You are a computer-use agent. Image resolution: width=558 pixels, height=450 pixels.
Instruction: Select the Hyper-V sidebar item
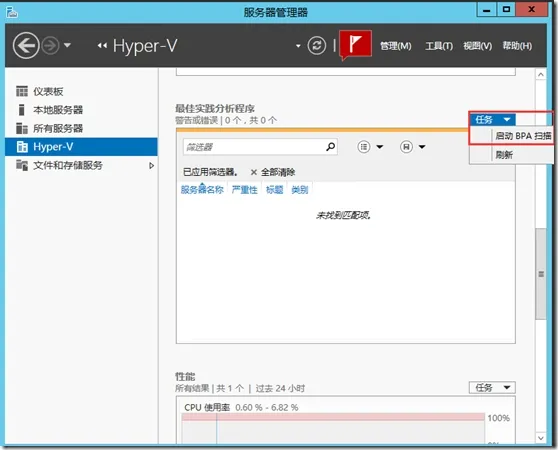coord(81,147)
